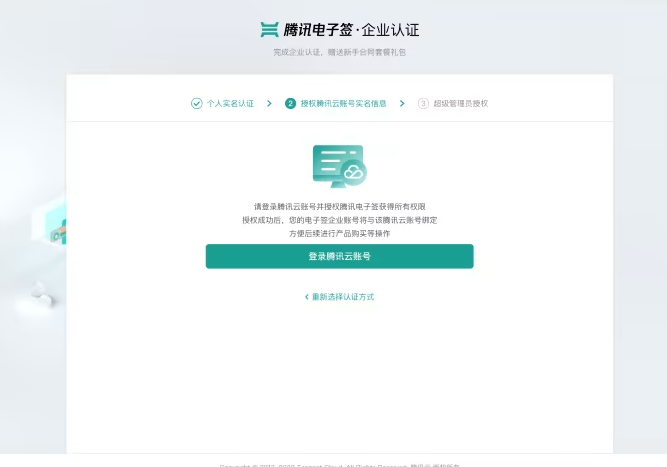Click the 登录腾讯云账号 button
The image size is (667, 467).
click(339, 256)
